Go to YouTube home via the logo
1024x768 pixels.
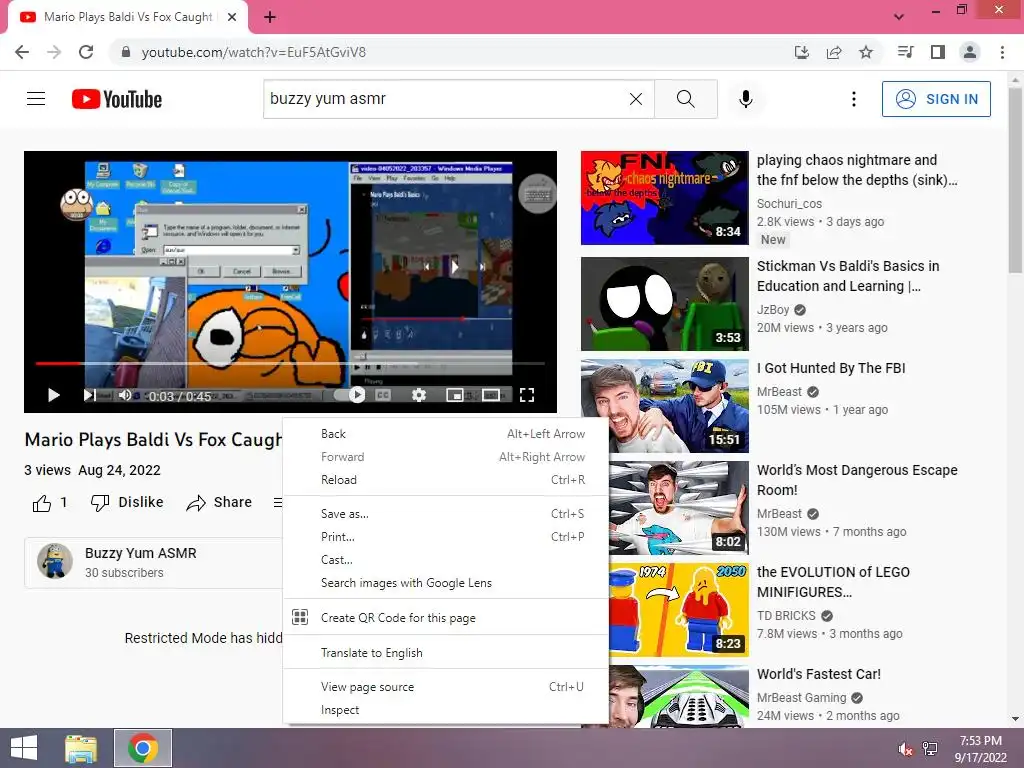point(117,99)
